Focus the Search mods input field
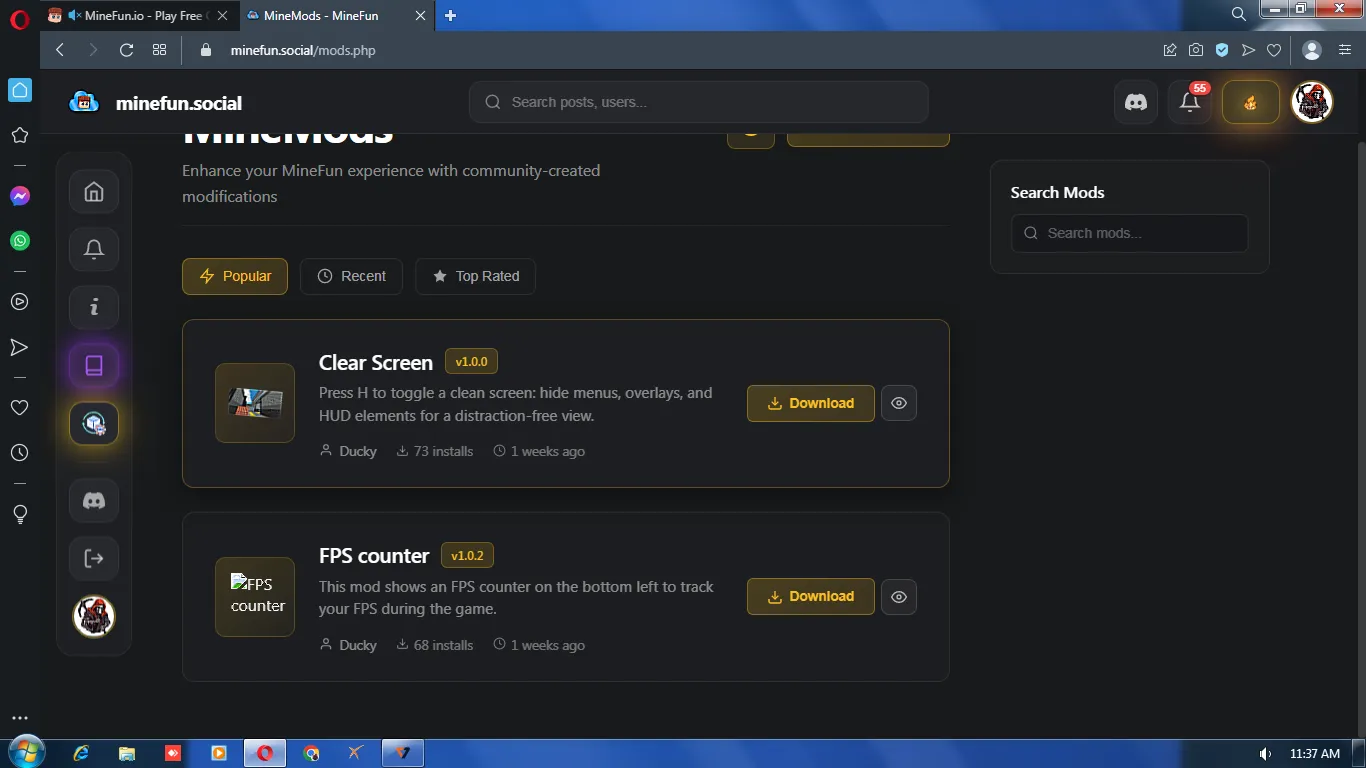Viewport: 1366px width, 768px height. (x=1130, y=233)
